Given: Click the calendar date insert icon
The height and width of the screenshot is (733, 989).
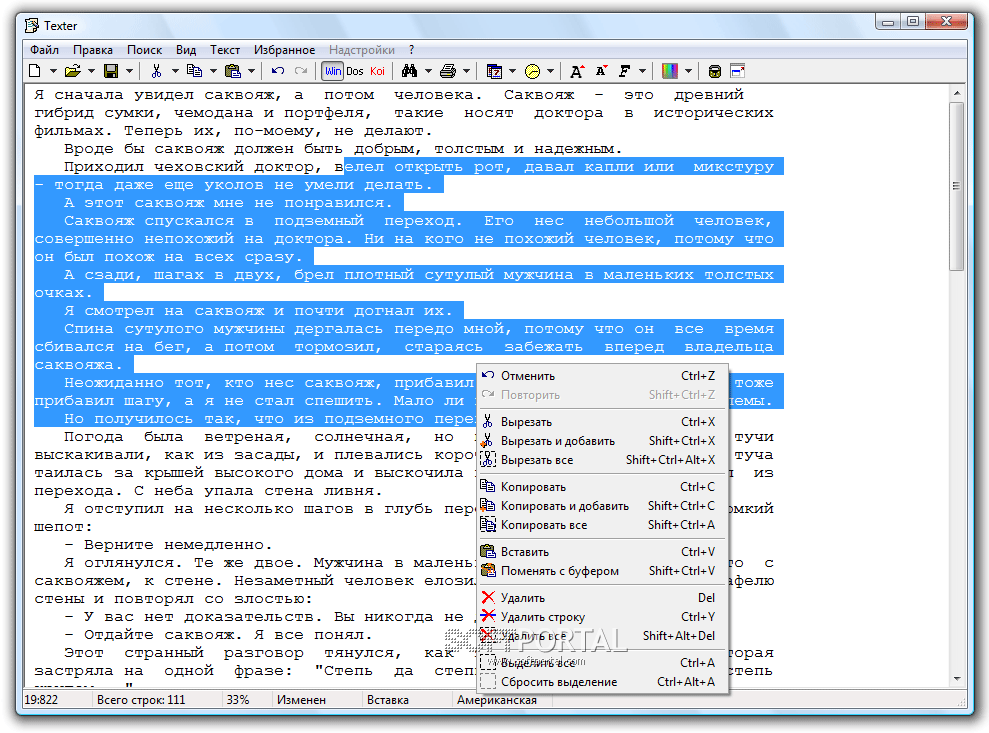Looking at the screenshot, I should (x=494, y=71).
